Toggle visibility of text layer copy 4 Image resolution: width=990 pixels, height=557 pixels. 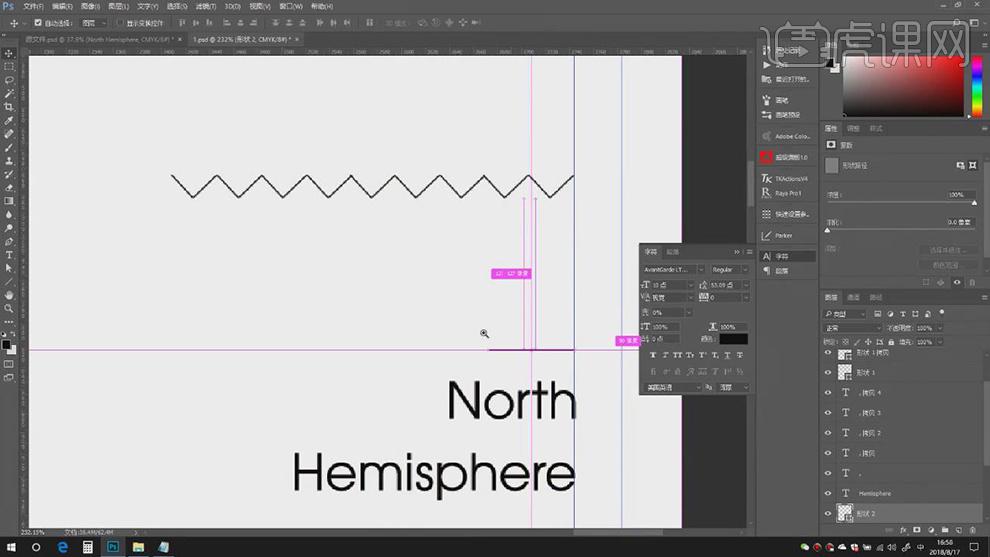828,393
